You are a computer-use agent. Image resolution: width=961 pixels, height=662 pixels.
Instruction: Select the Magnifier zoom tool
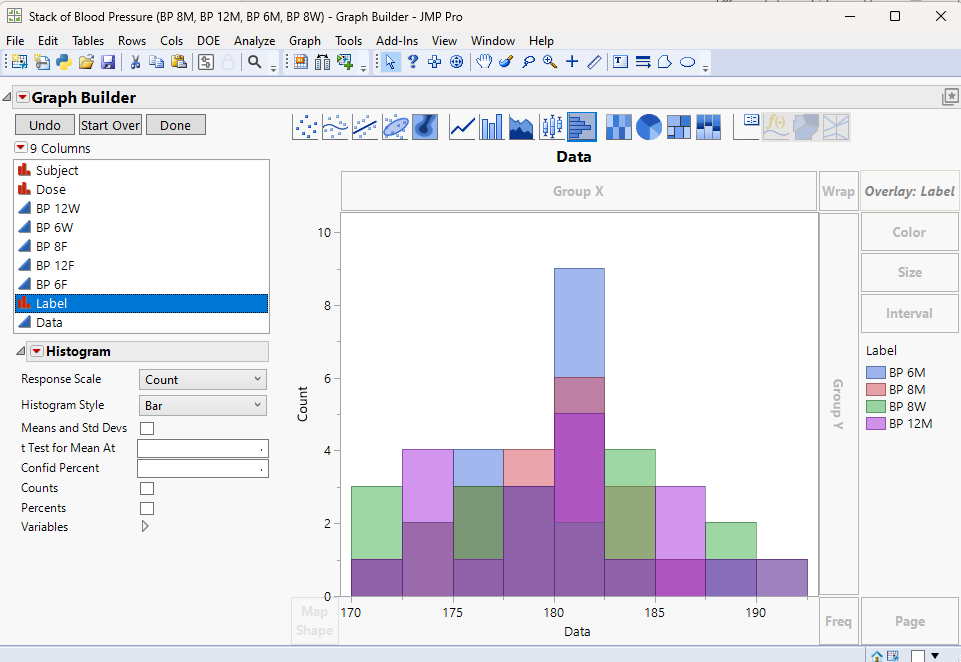pos(550,62)
